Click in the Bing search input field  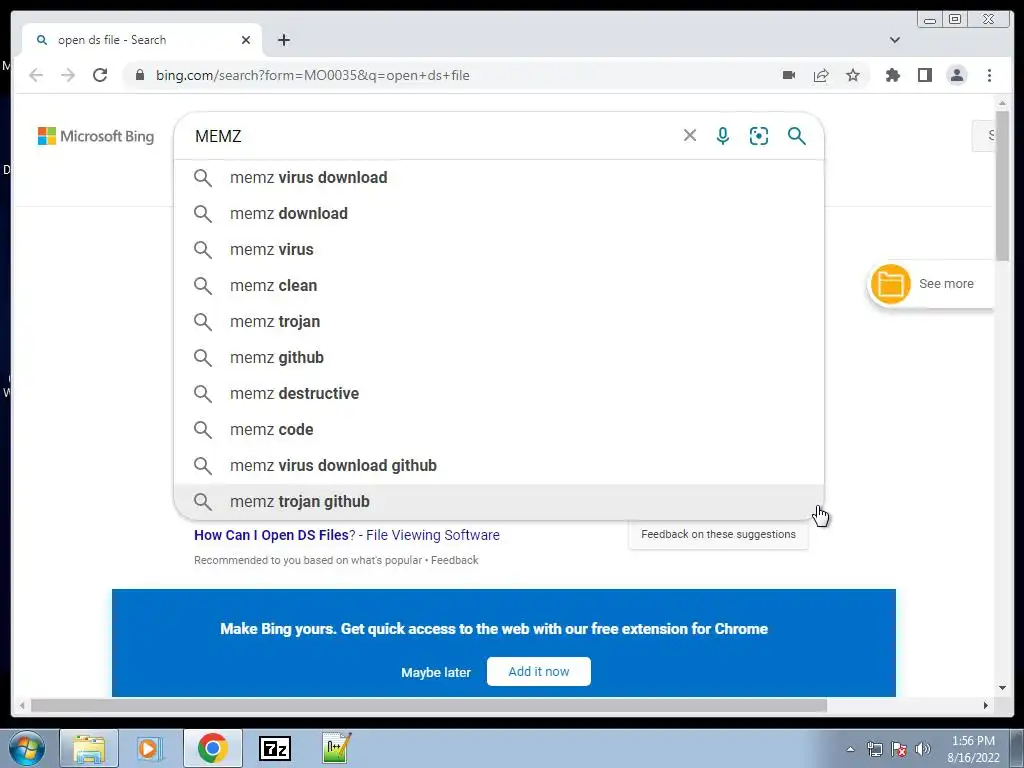tap(431, 136)
